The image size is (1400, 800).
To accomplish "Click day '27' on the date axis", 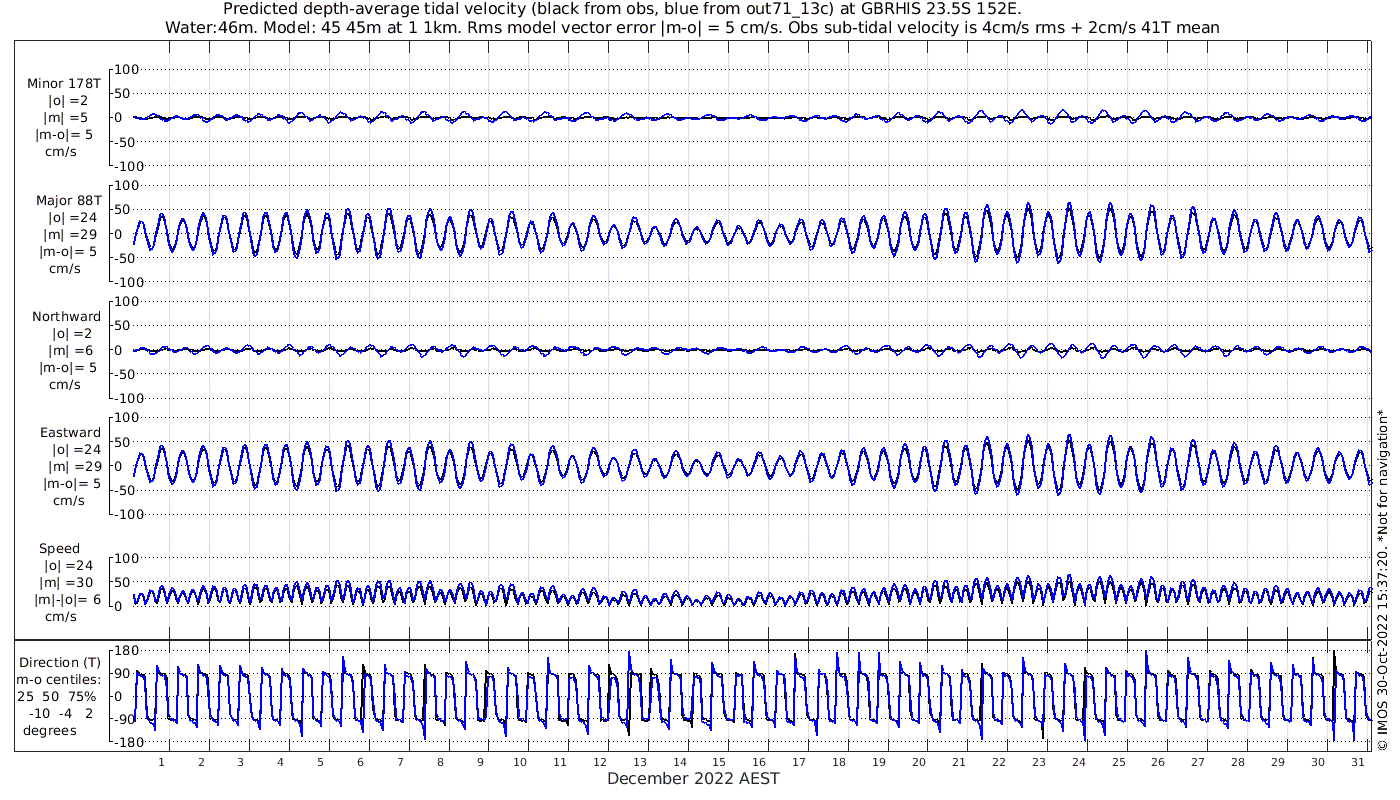I will pyautogui.click(x=1198, y=762).
